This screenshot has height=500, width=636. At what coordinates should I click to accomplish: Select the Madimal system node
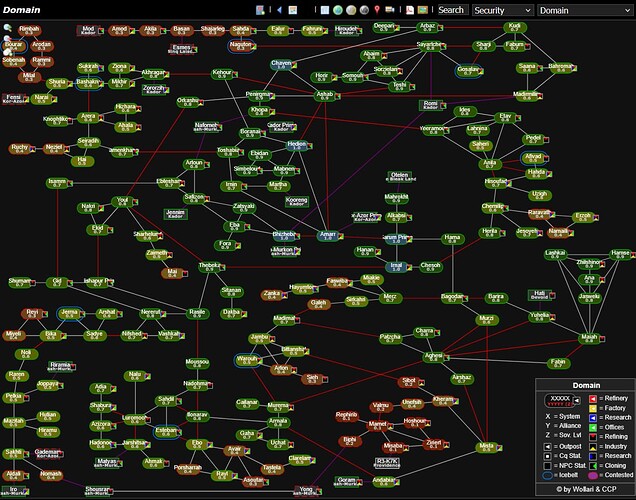point(284,320)
